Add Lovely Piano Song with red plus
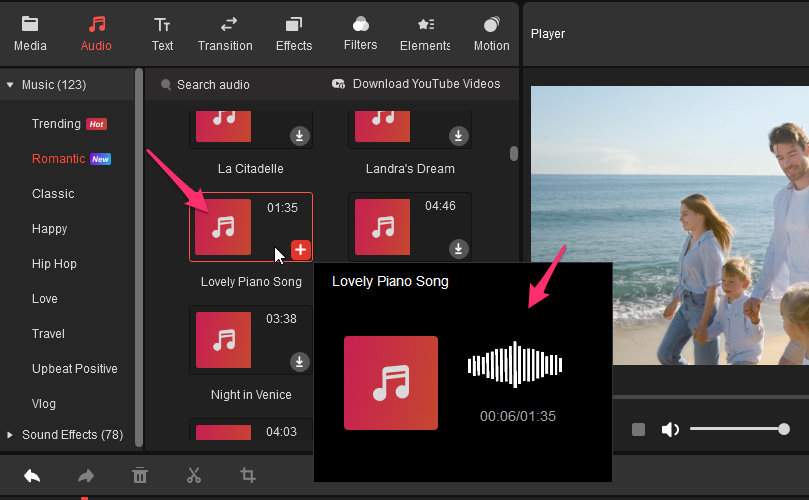This screenshot has height=500, width=809. 301,250
